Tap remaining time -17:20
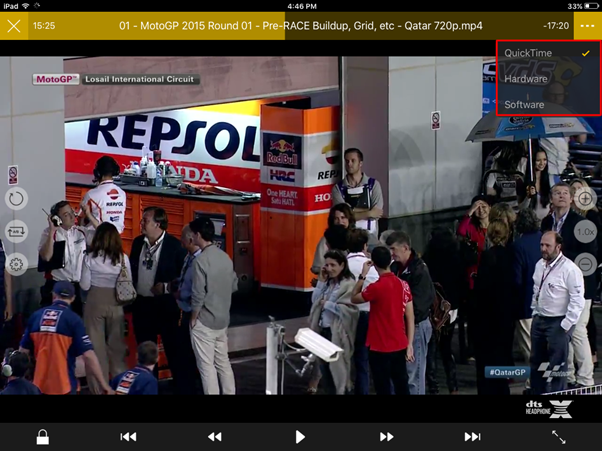This screenshot has height=451, width=602. 556,26
